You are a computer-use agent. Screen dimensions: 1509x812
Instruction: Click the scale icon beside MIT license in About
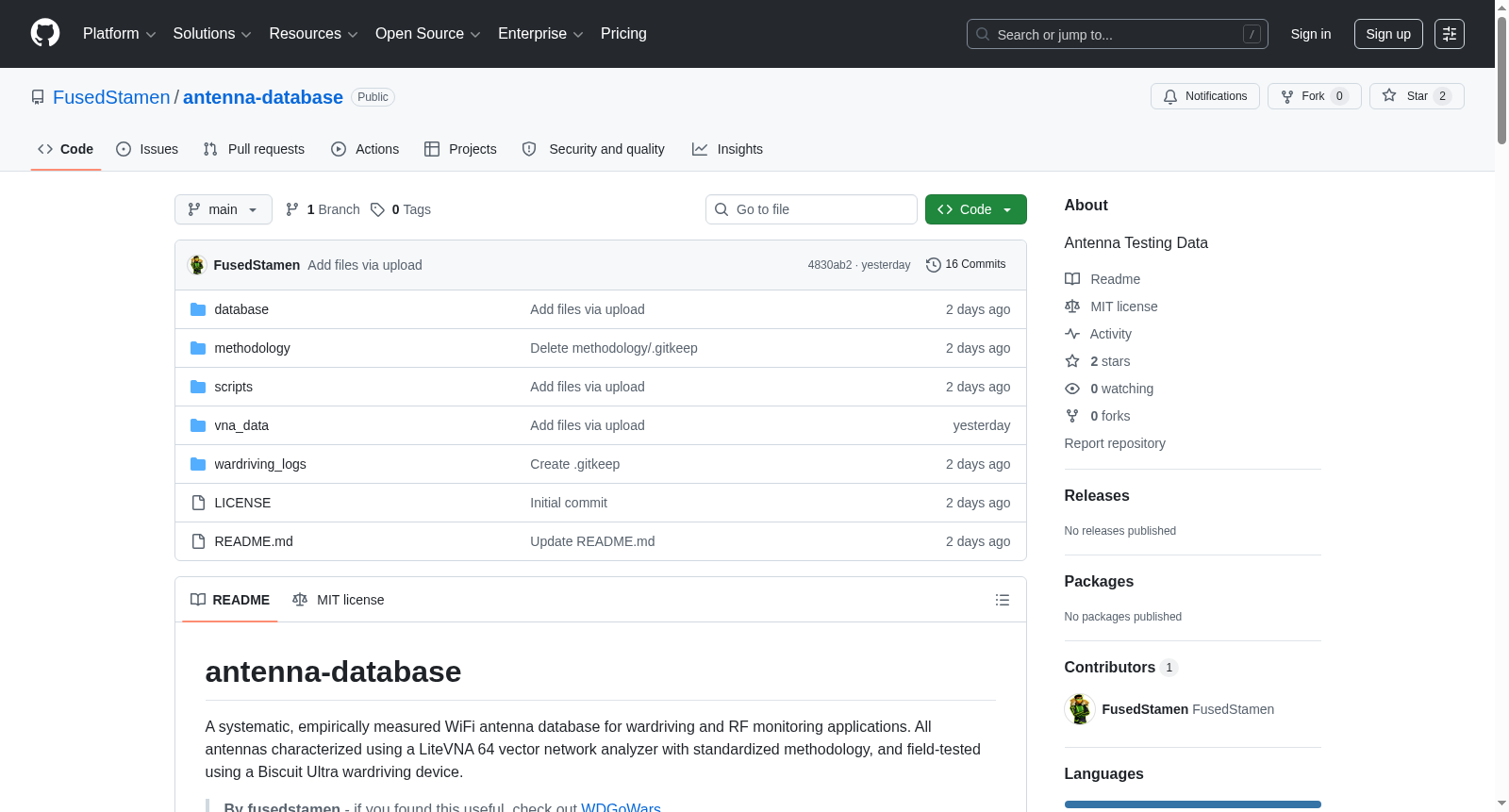tap(1072, 307)
